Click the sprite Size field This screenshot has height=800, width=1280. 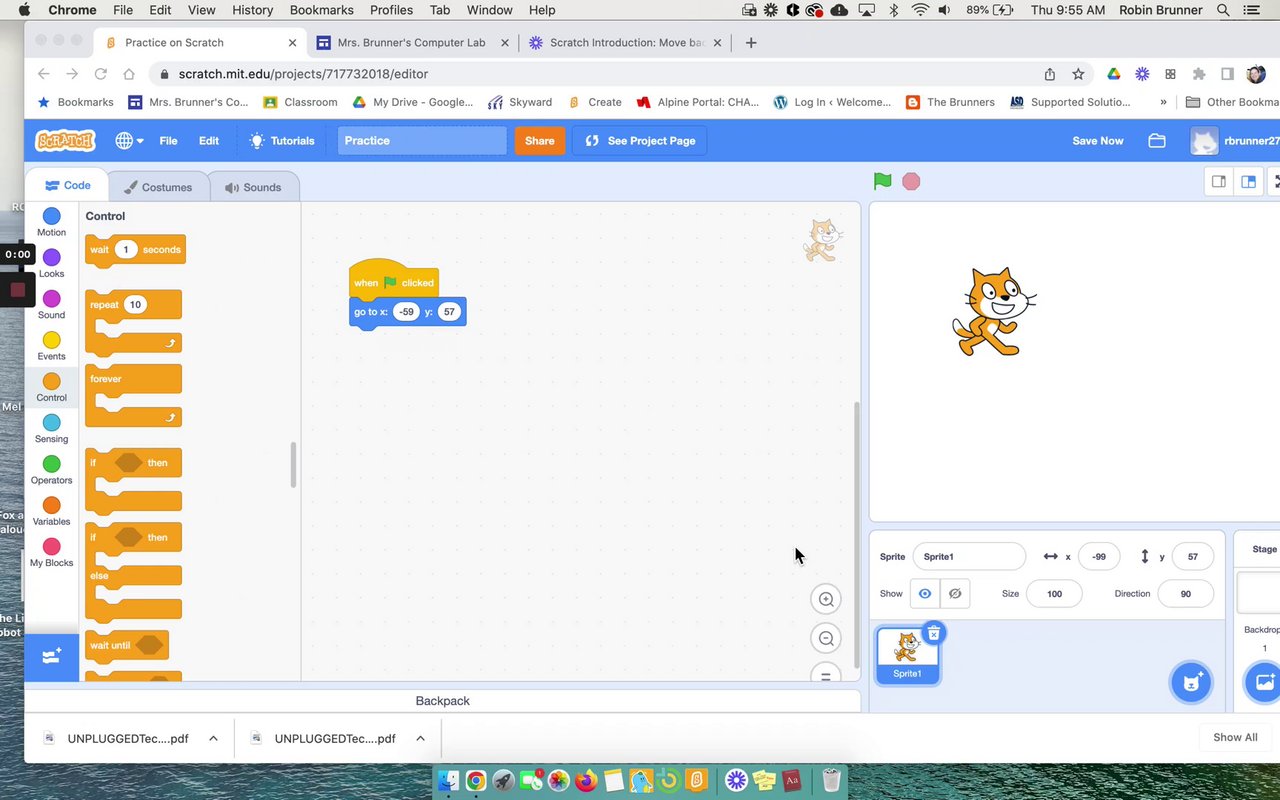[1054, 593]
